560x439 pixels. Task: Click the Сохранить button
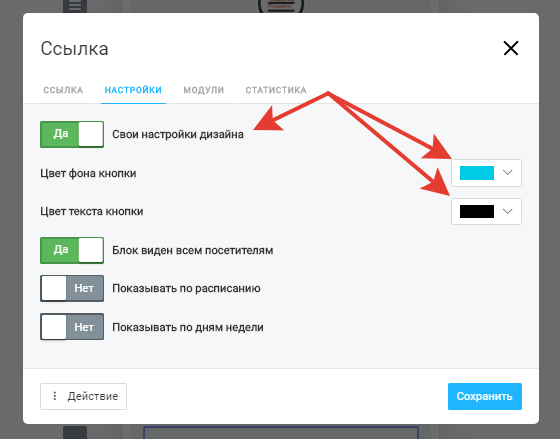485,396
